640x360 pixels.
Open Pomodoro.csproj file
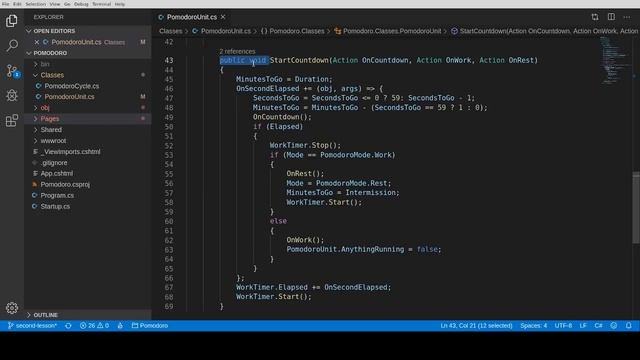click(65, 184)
